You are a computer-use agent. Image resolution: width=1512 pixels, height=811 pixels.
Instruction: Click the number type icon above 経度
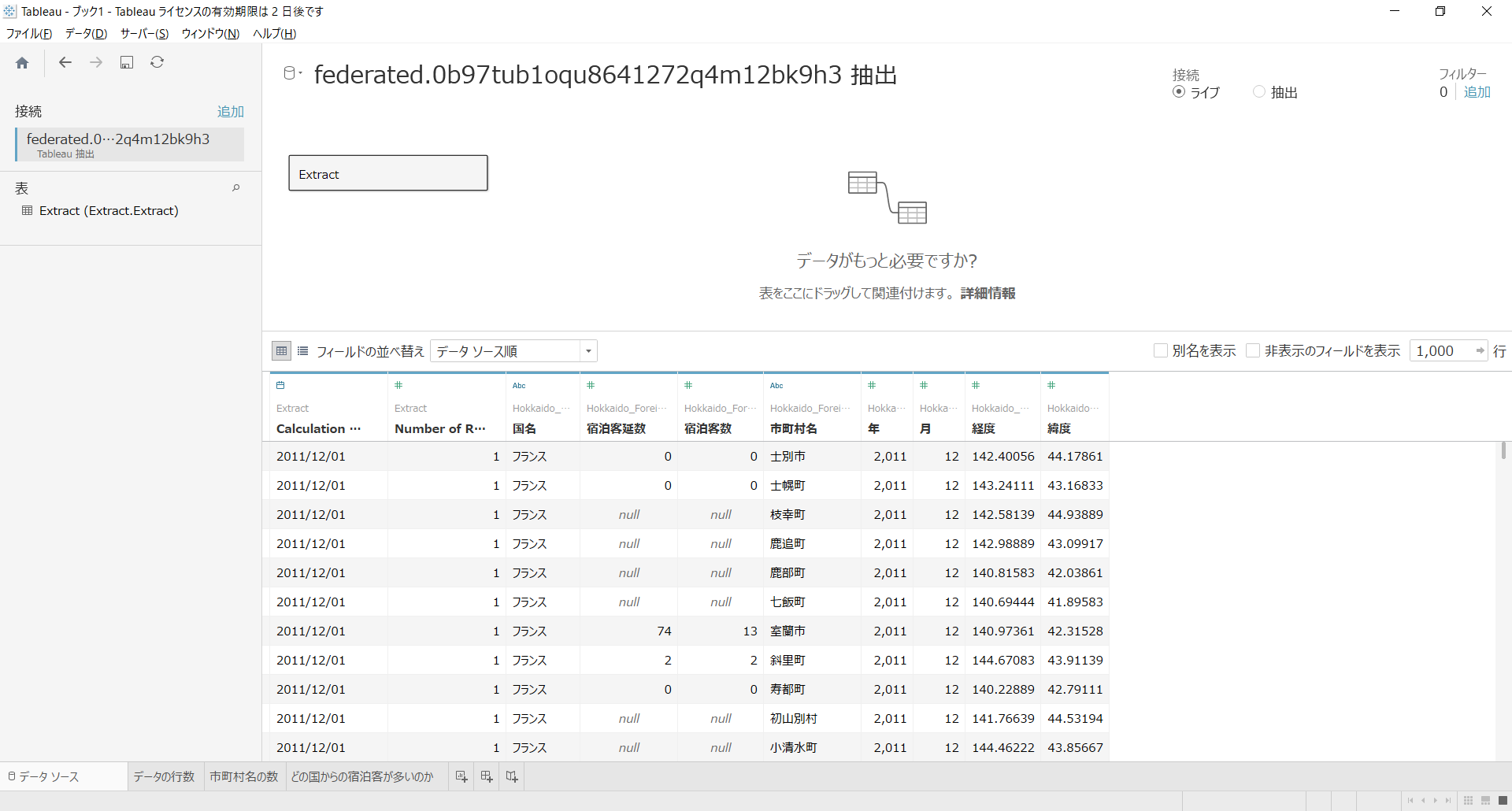pyautogui.click(x=976, y=385)
